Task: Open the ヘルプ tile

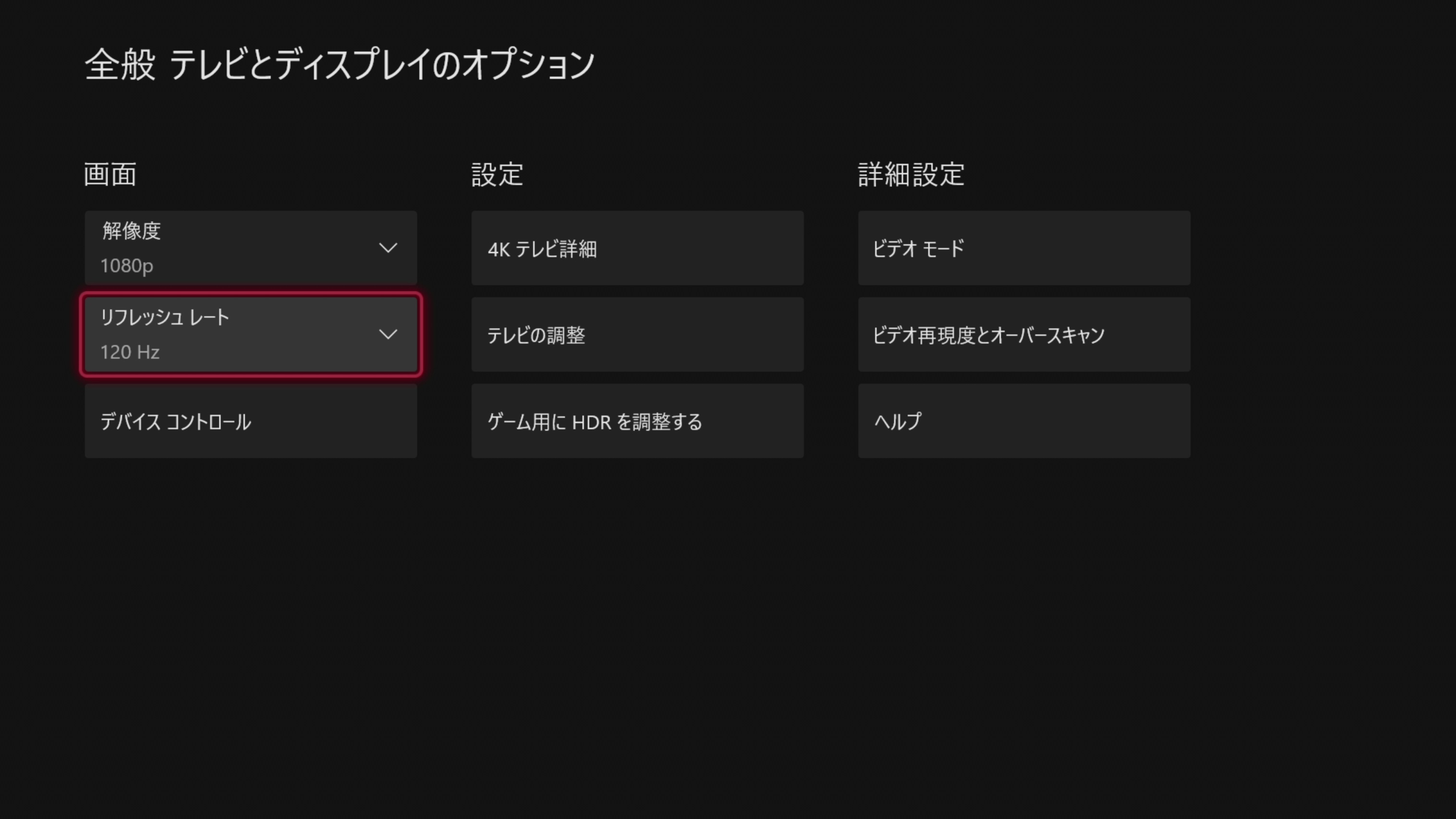Action: coord(1024,421)
